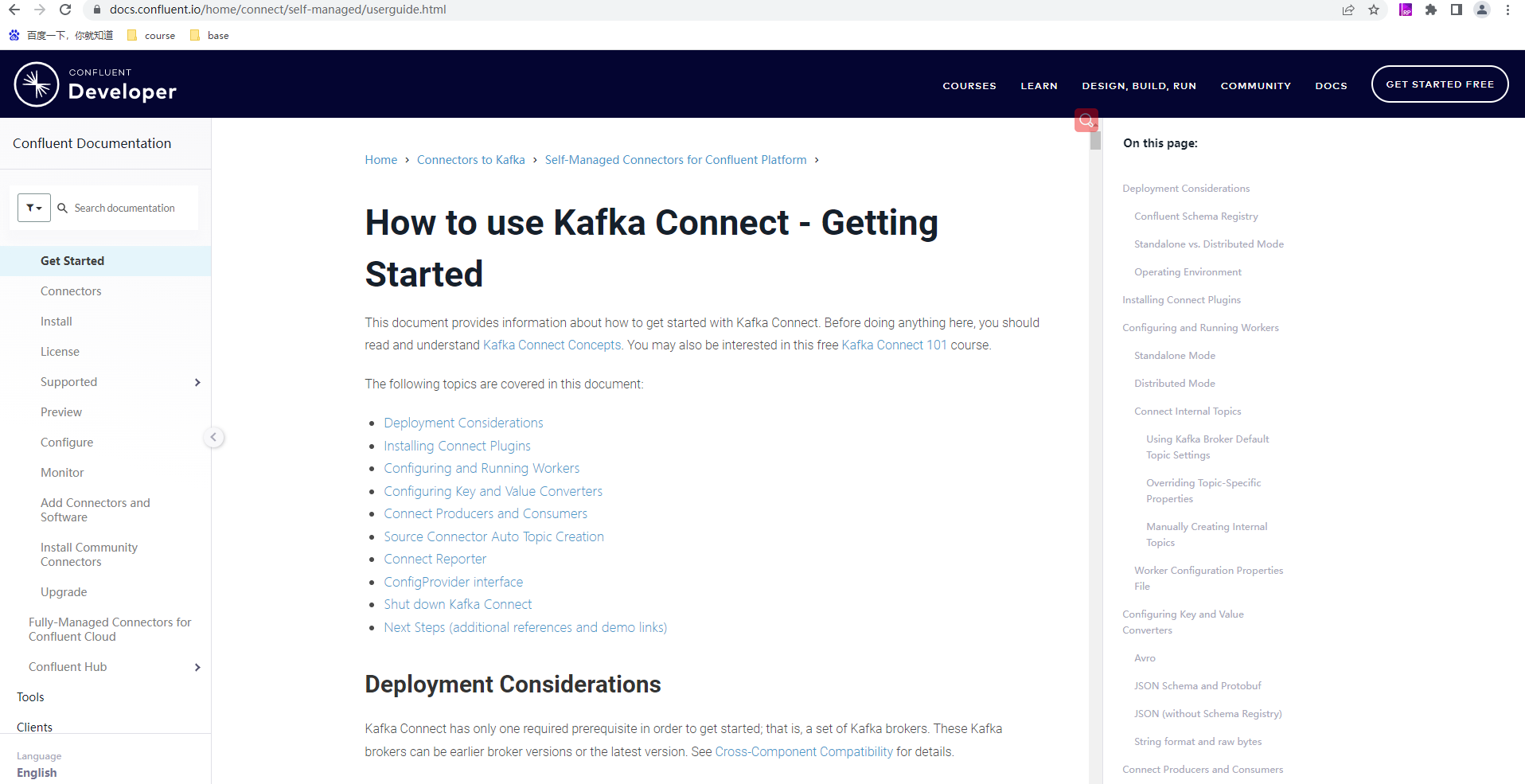
Task: Click the GET STARTED FREE button
Action: [x=1440, y=84]
